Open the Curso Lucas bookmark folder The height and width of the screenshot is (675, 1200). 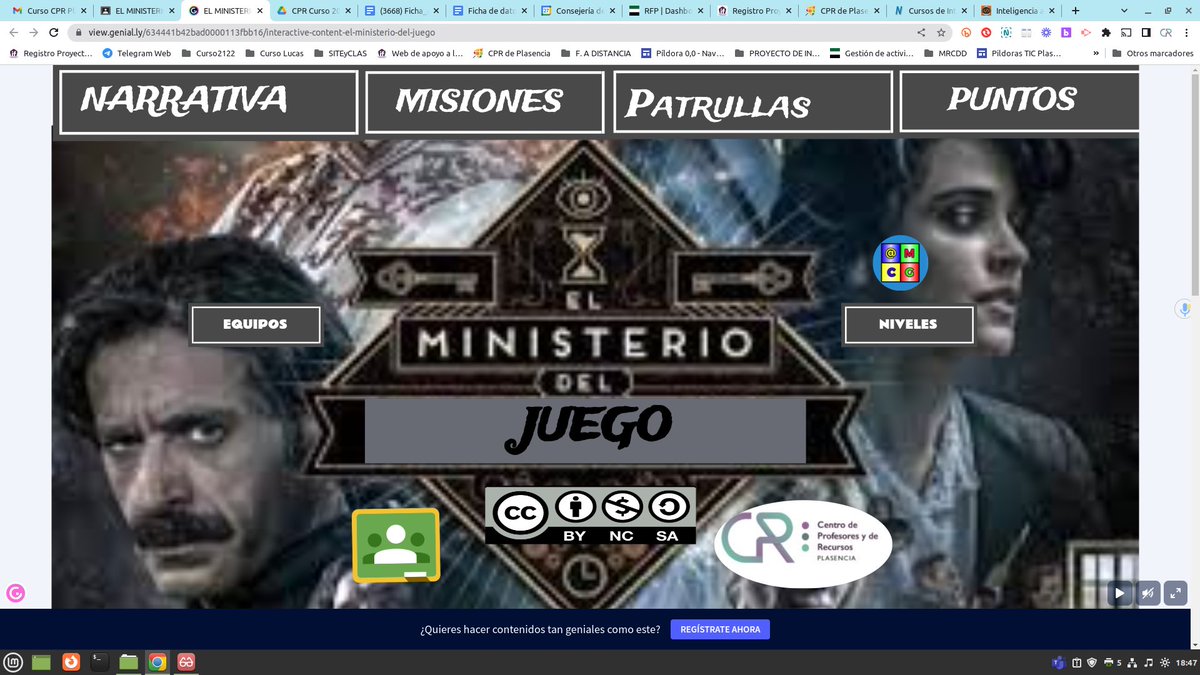[x=275, y=53]
